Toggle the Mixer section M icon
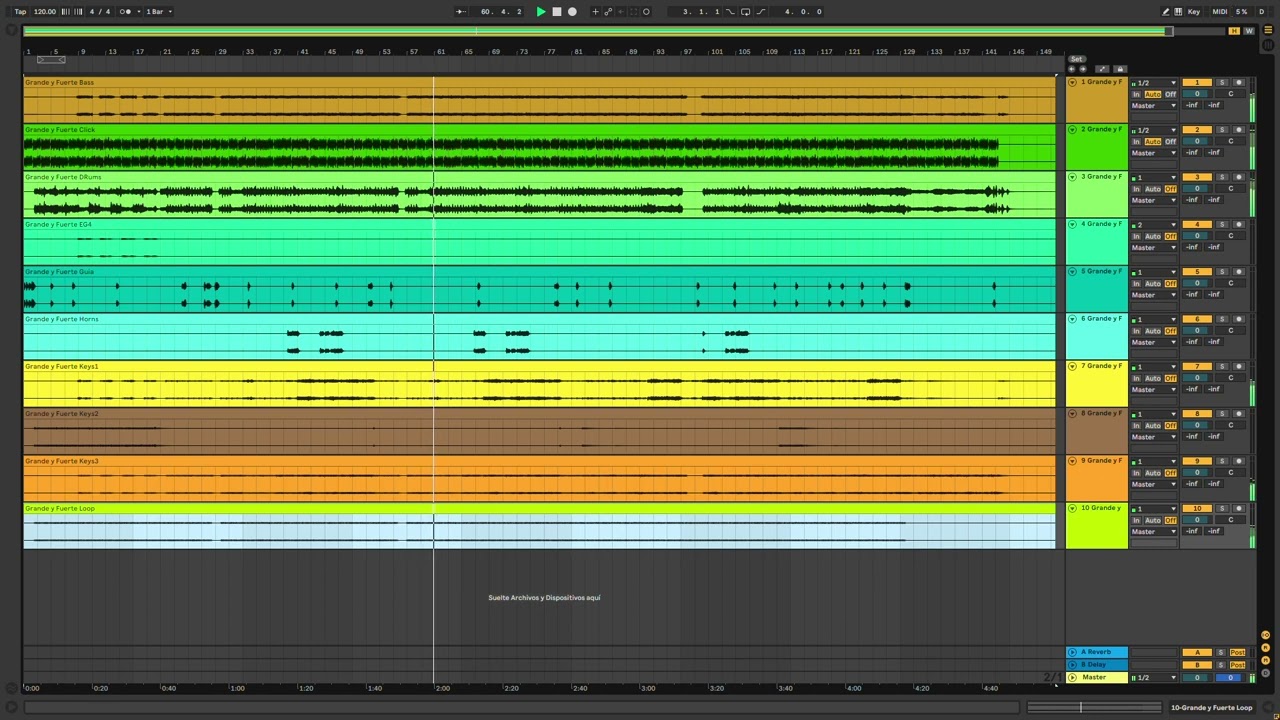The height and width of the screenshot is (720, 1280). (x=1265, y=659)
